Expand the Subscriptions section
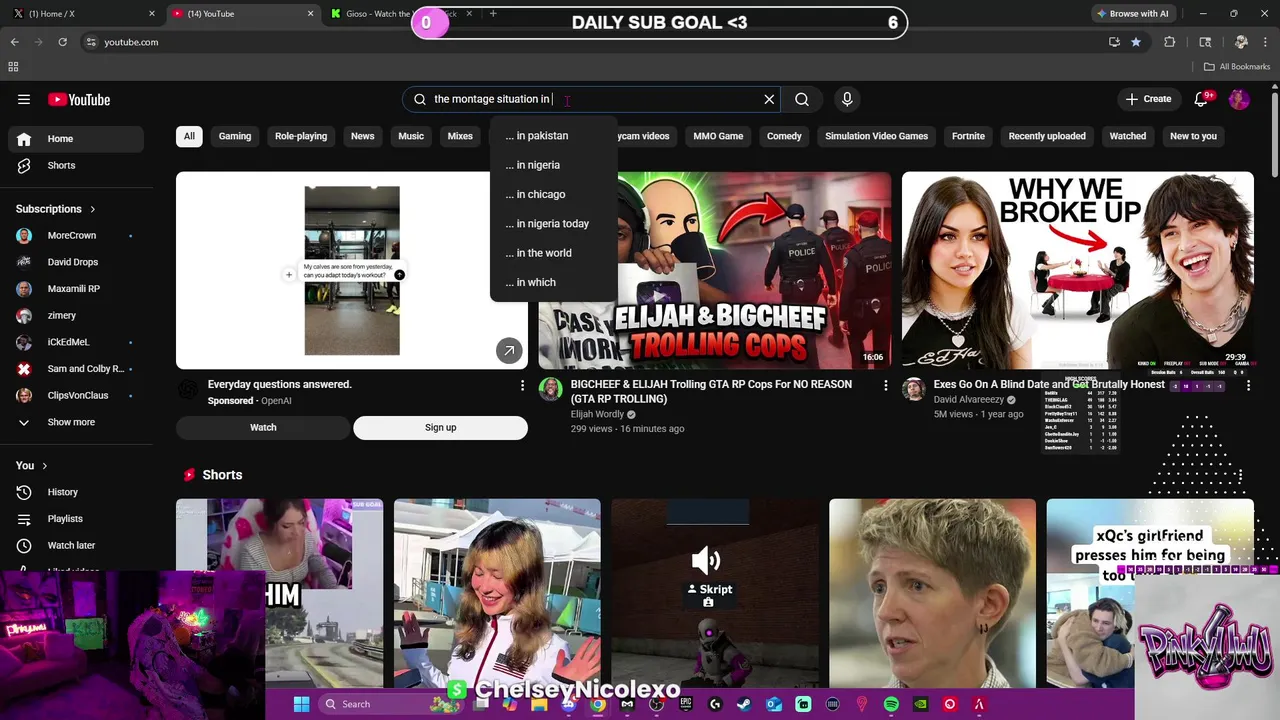This screenshot has height=720, width=1280. 56,209
